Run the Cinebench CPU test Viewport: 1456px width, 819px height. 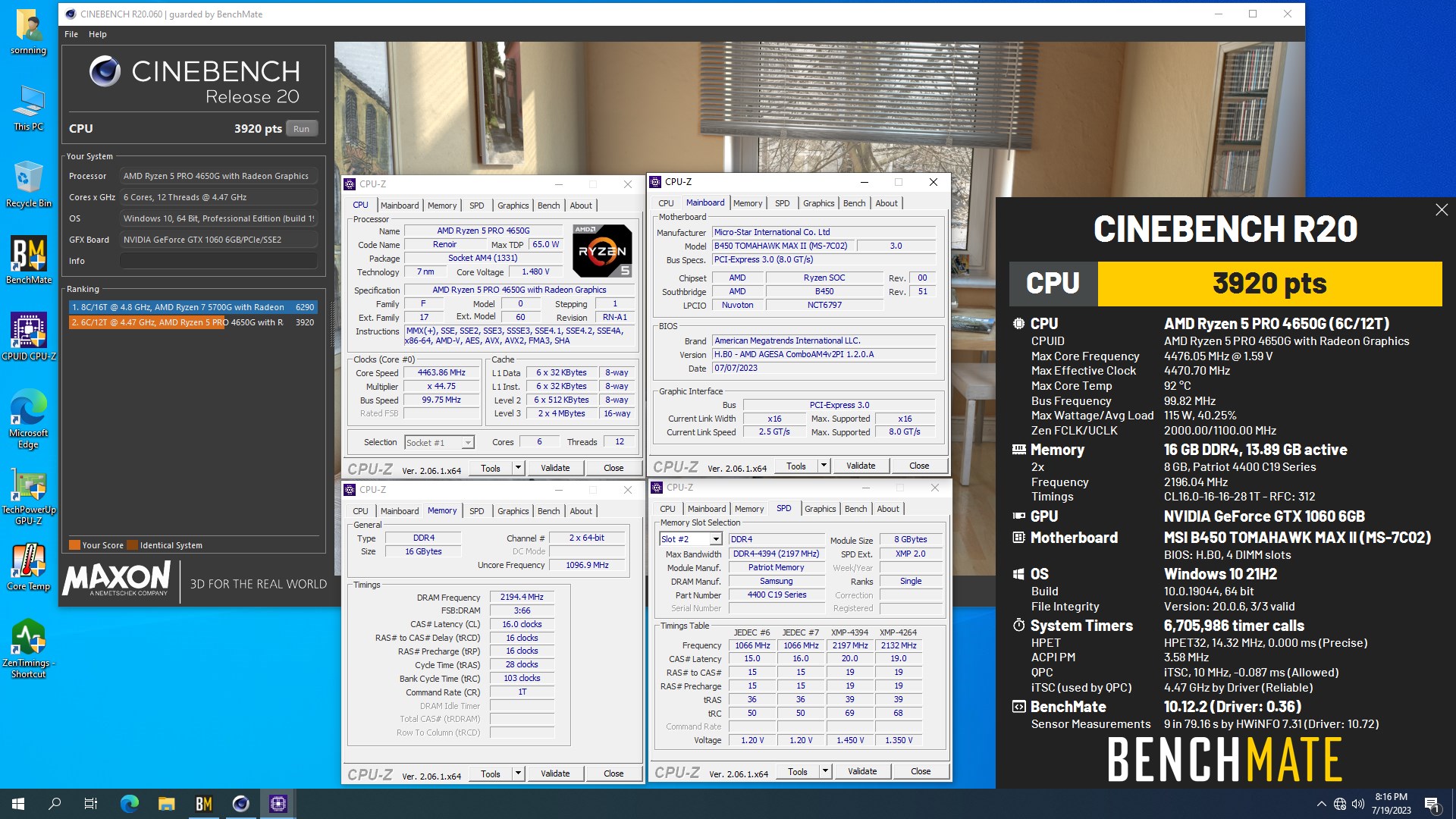click(302, 129)
